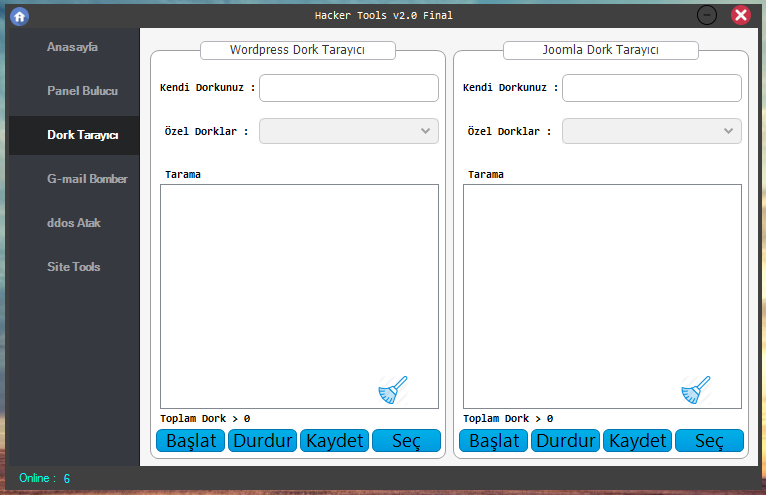The height and width of the screenshot is (495, 766).
Task: Minimize the Hacker Tools window
Action: (707, 15)
